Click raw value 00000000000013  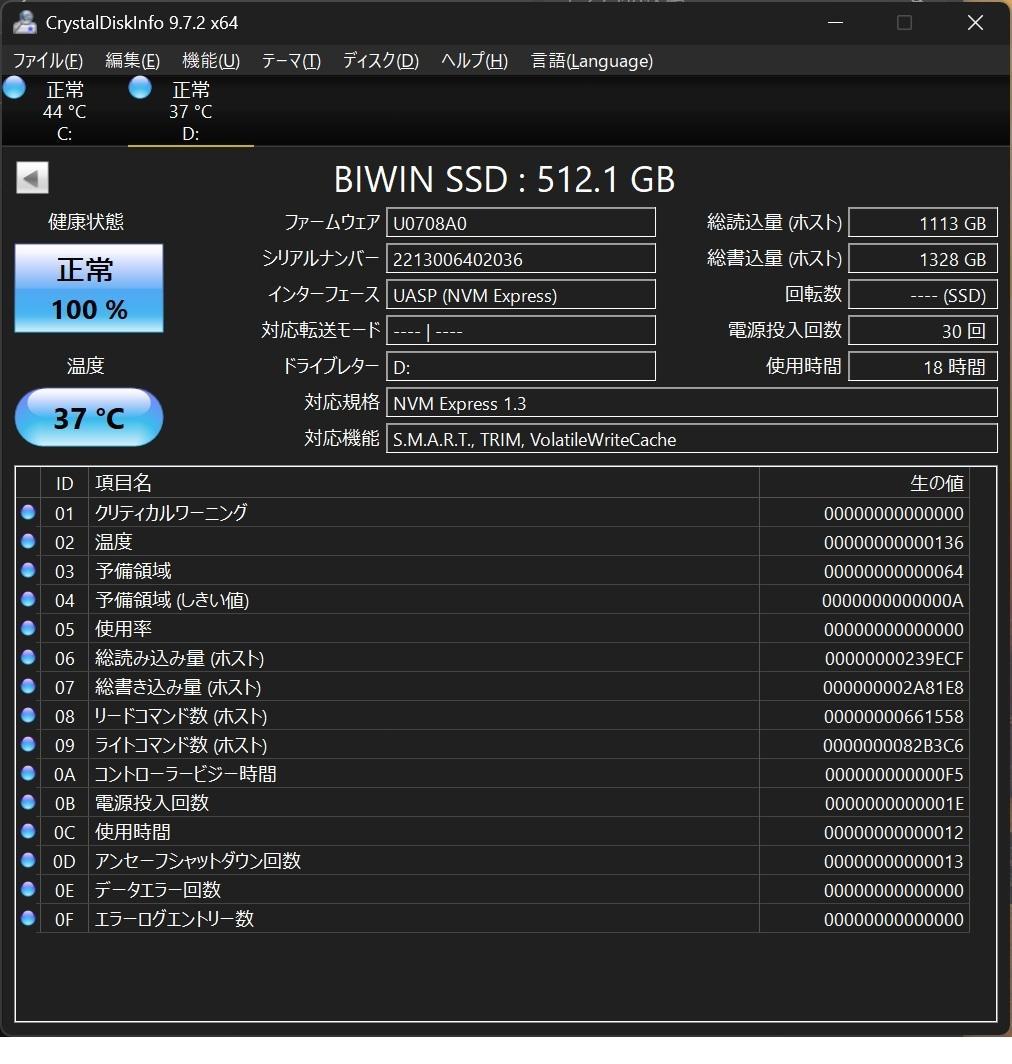[893, 862]
